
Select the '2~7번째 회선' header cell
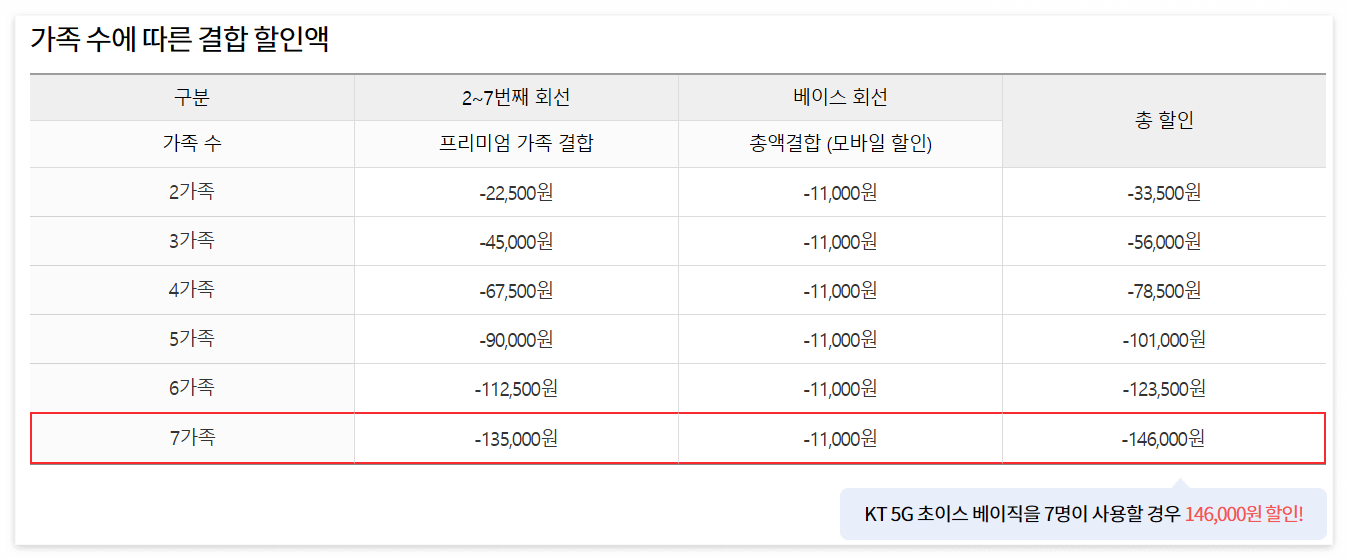(x=516, y=98)
